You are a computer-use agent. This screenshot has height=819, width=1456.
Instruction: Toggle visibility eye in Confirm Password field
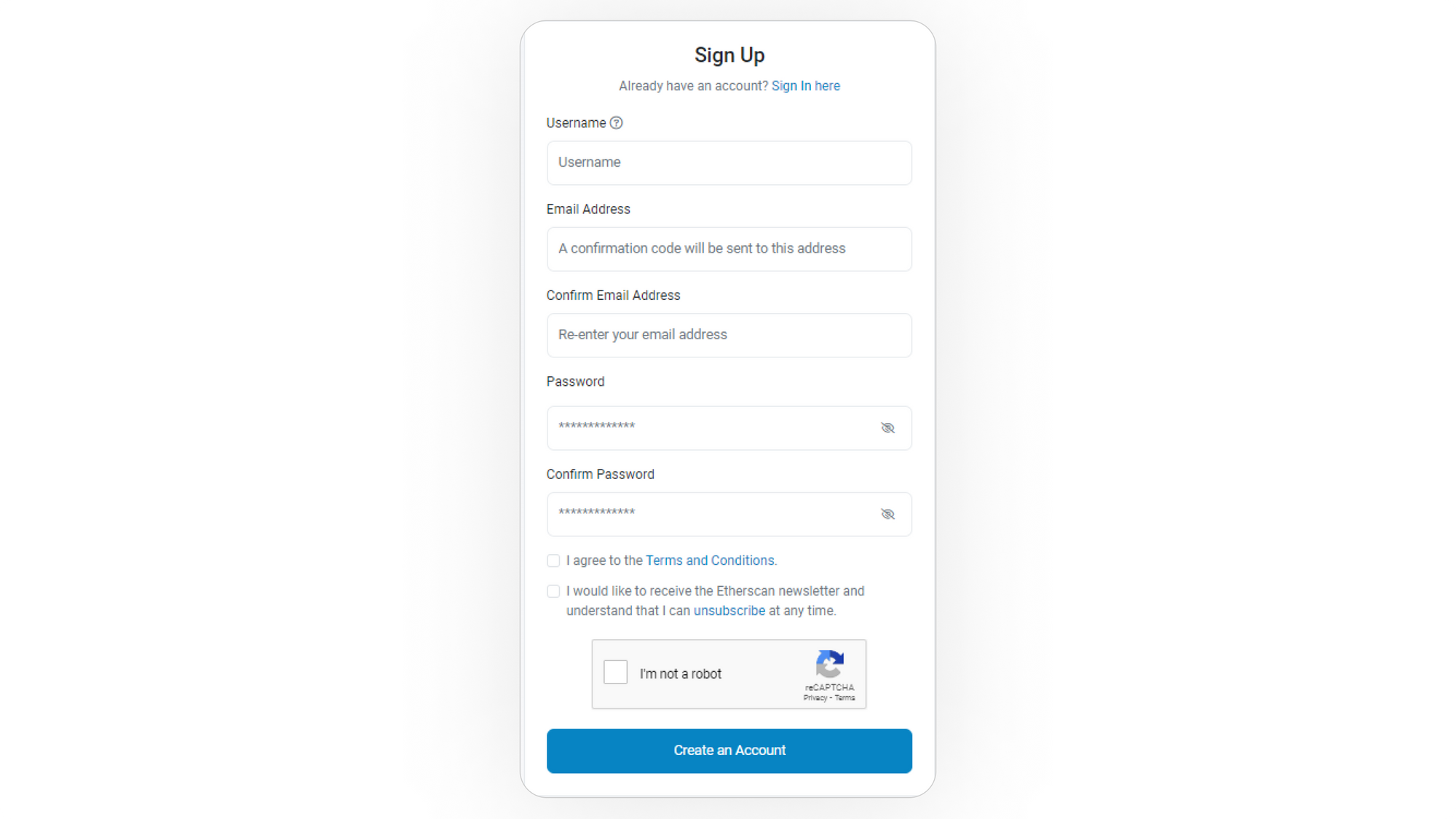coord(887,515)
